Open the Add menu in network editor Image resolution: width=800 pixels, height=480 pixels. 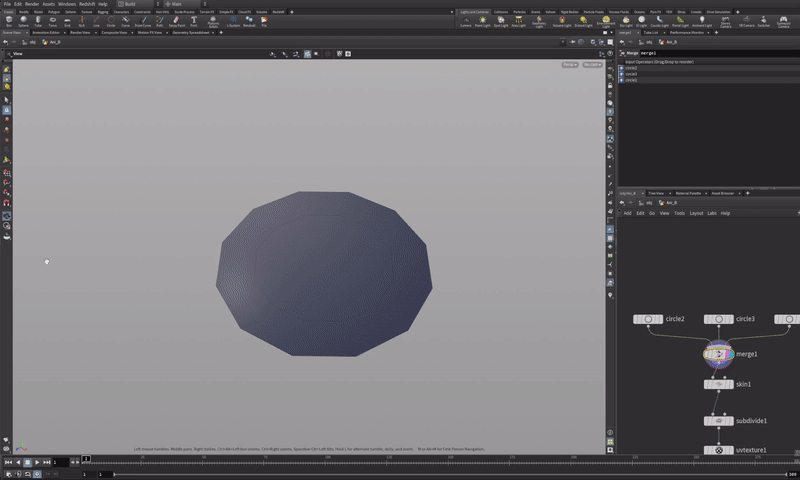click(627, 213)
